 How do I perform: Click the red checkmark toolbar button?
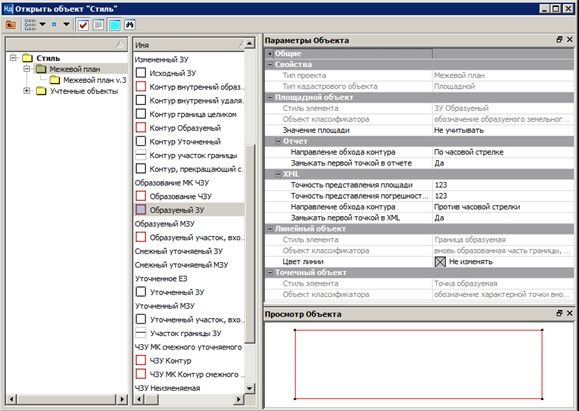coord(83,25)
